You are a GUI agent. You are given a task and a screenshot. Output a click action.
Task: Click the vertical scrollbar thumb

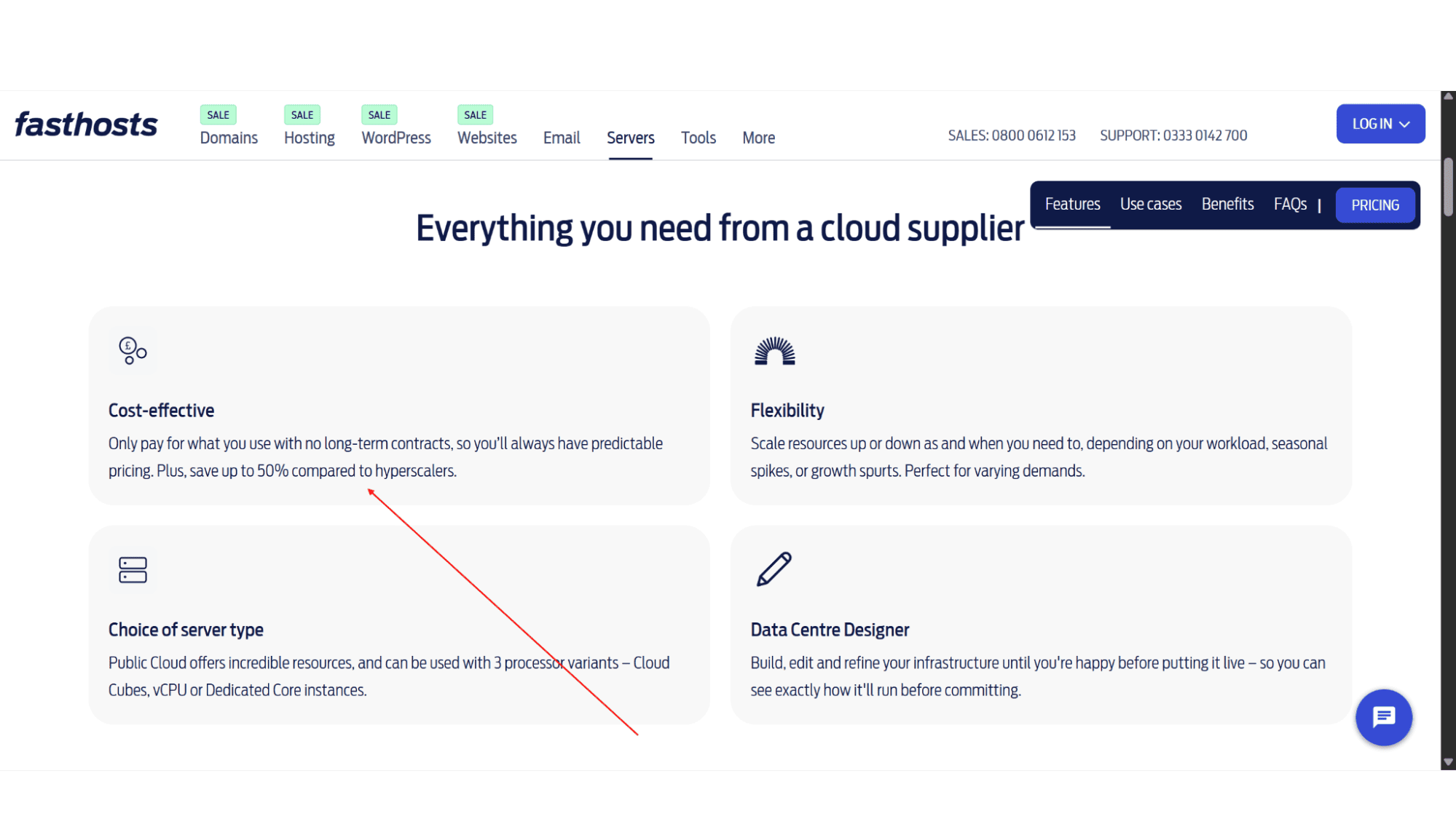1448,186
